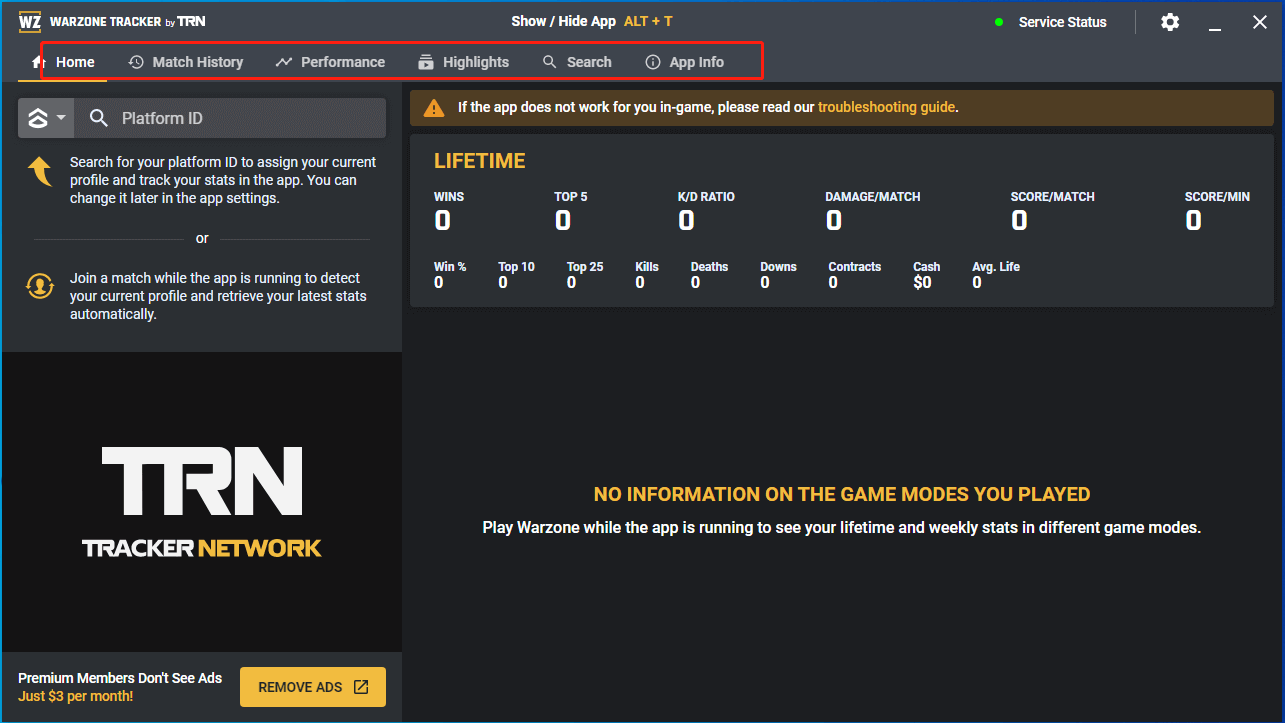
Task: Open the App Info tab
Action: [685, 62]
